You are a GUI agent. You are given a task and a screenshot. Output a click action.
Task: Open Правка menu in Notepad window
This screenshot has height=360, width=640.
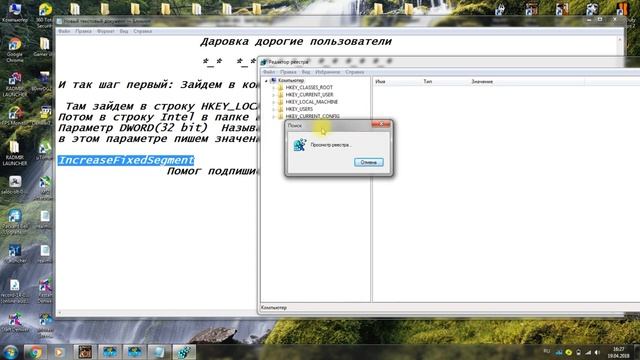click(x=83, y=31)
